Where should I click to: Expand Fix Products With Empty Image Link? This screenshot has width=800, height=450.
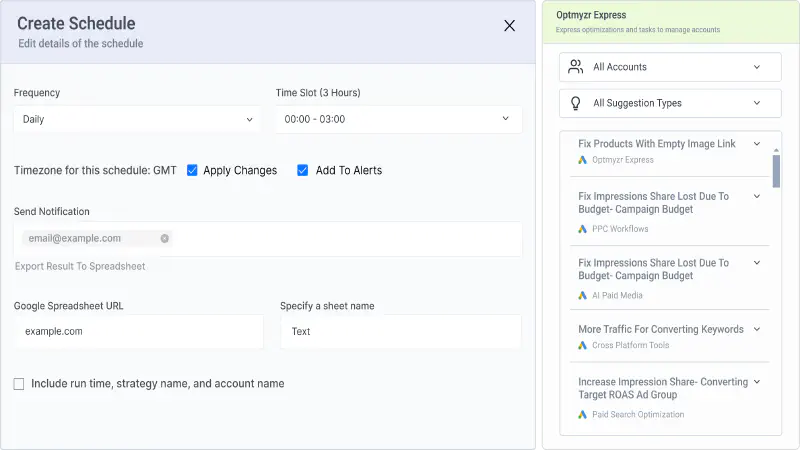[x=757, y=144]
